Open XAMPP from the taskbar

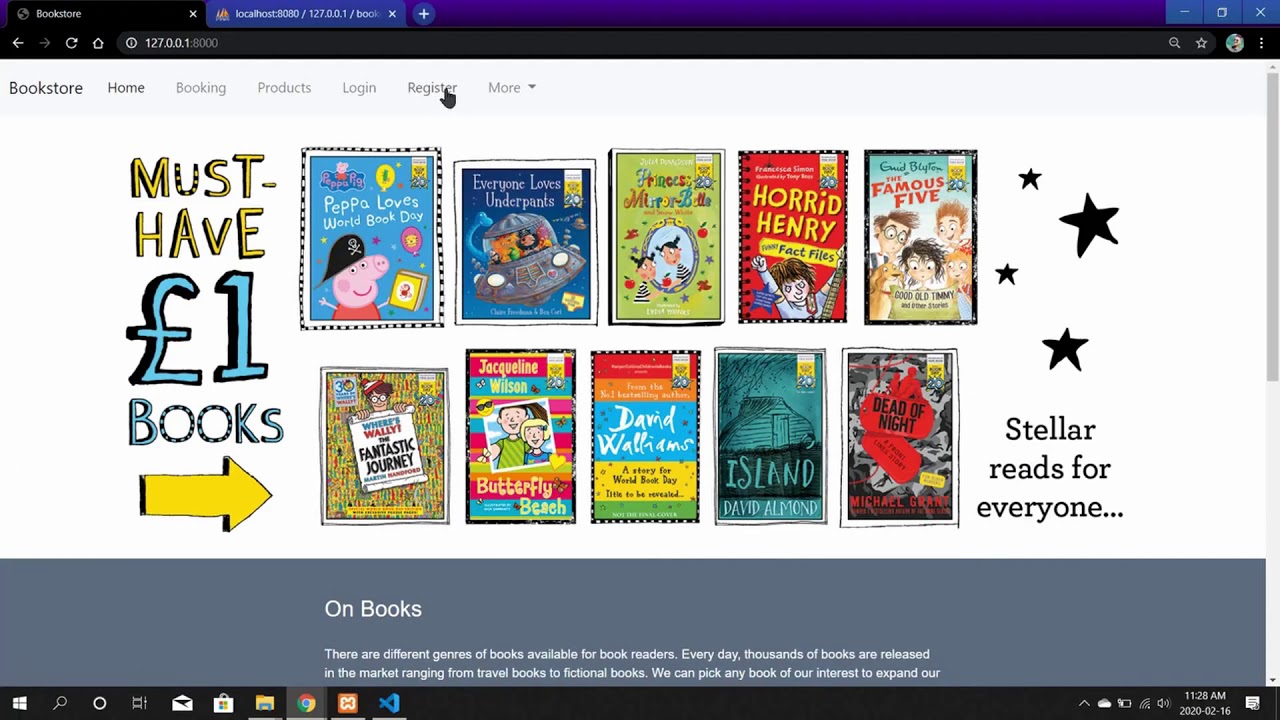click(x=348, y=703)
